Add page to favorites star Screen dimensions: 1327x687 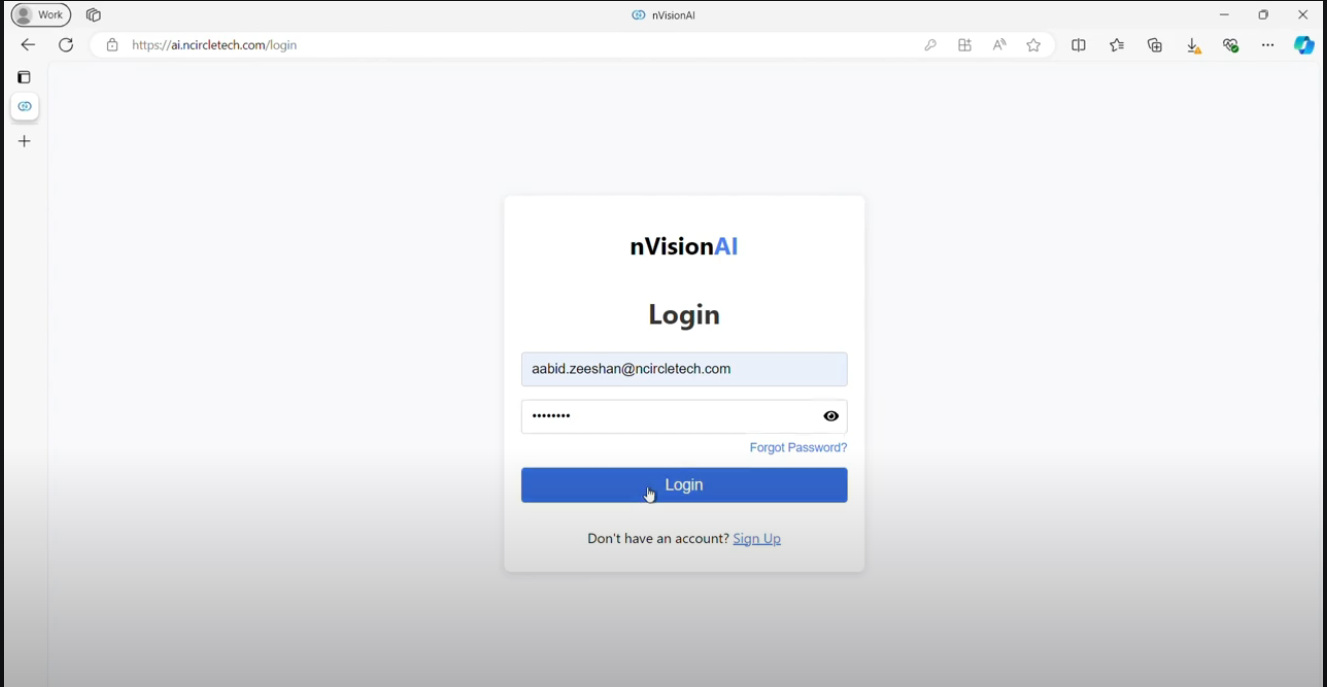tap(1033, 45)
